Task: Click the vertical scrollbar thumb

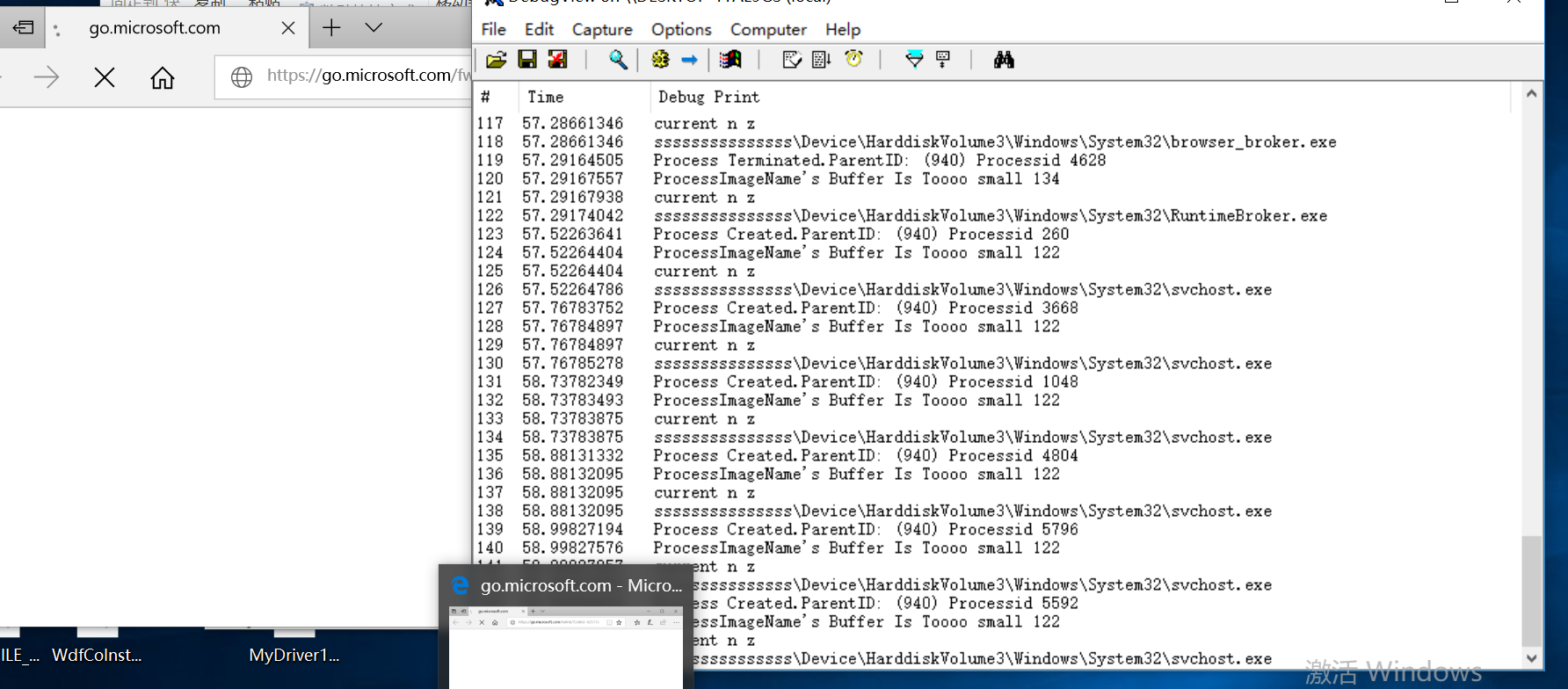Action: (x=1532, y=591)
